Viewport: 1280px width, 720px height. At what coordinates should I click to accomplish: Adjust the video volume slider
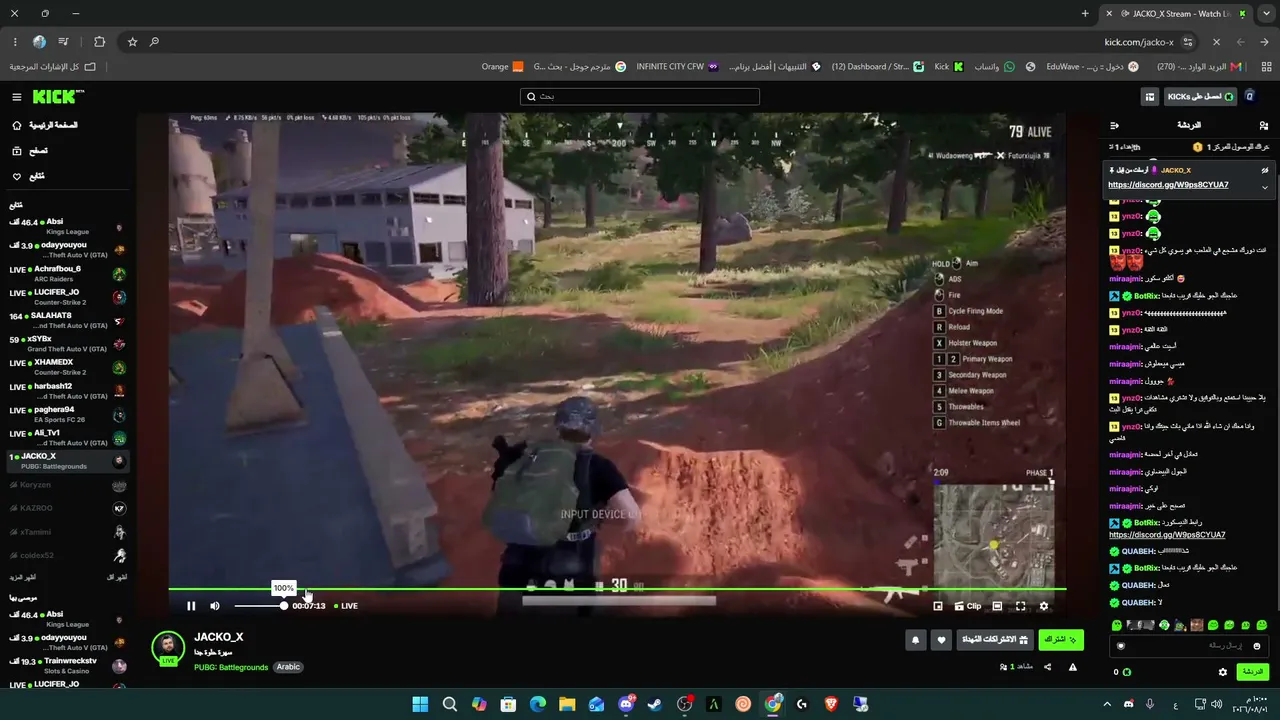click(x=260, y=606)
